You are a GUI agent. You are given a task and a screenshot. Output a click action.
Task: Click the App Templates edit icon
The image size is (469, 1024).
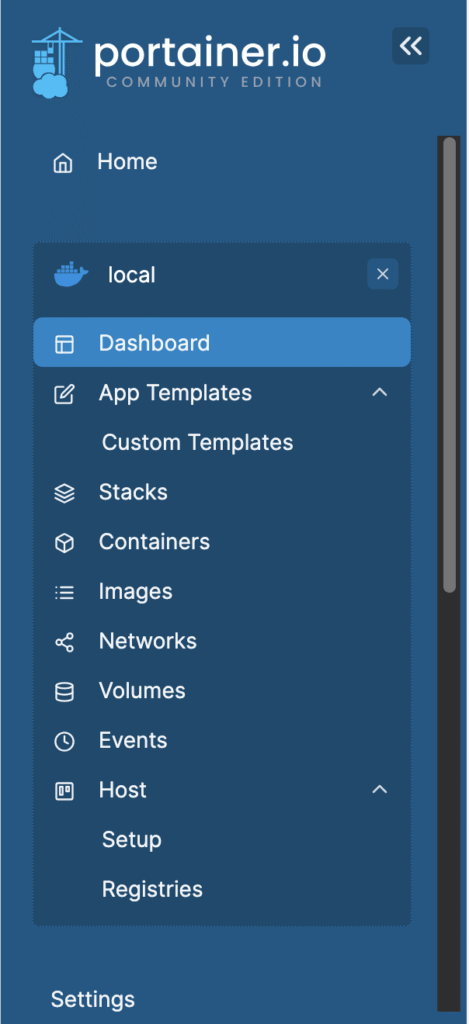tap(64, 394)
